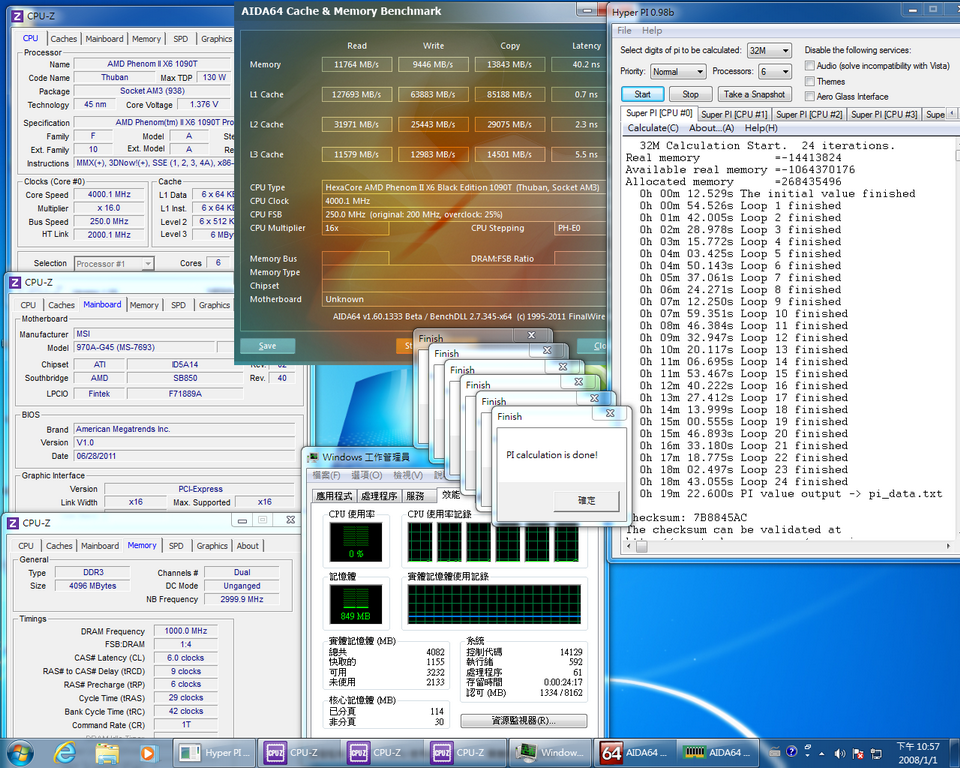Click Save in the AIDA64 benchmark window

point(268,346)
